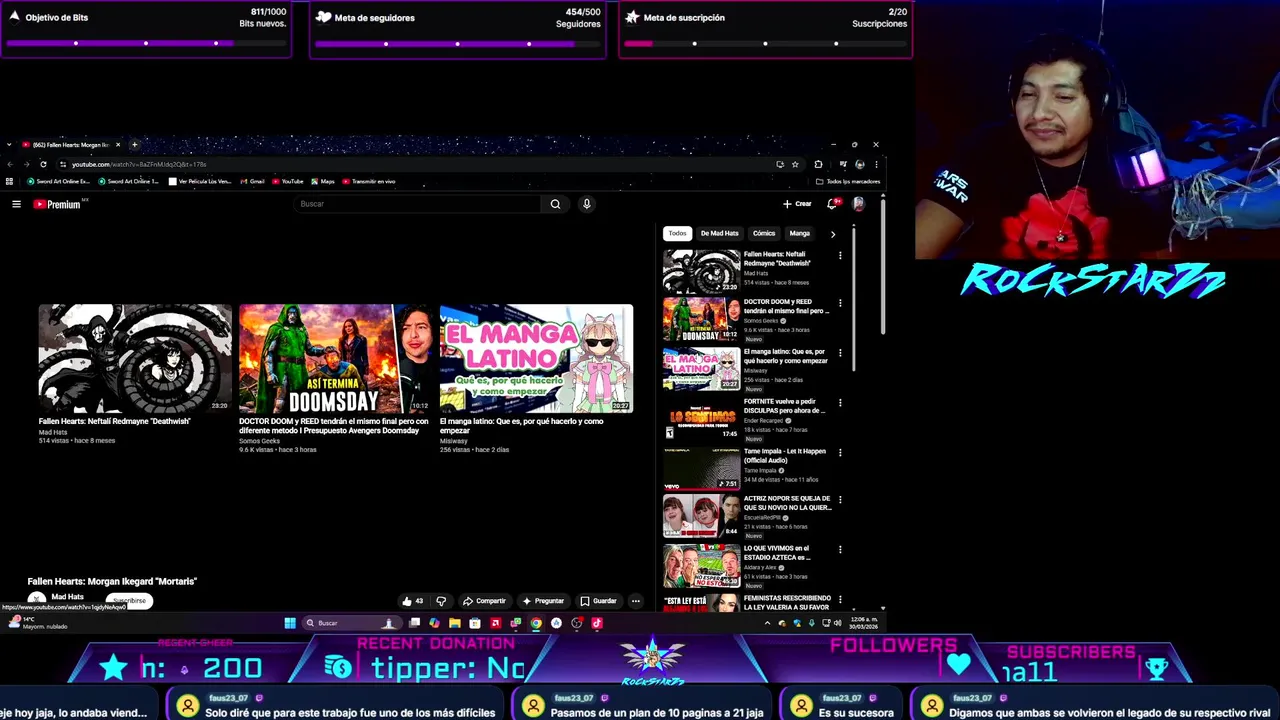
Task: Click the search magnifier button
Action: (x=555, y=204)
